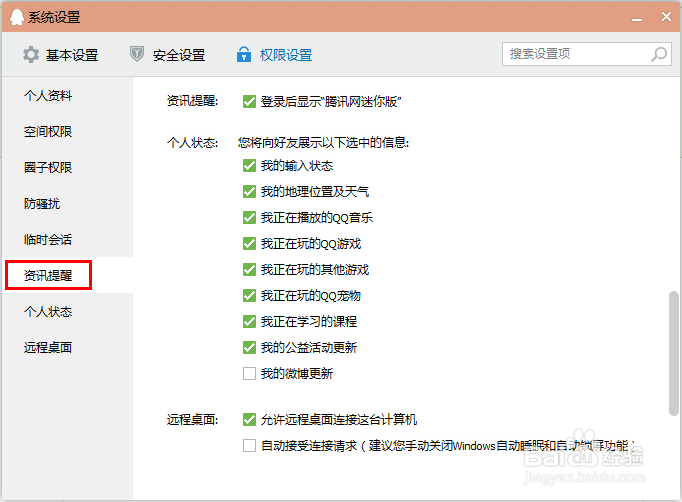Enable 自动接受连接请求 checkbox
682x502 pixels.
(249, 445)
